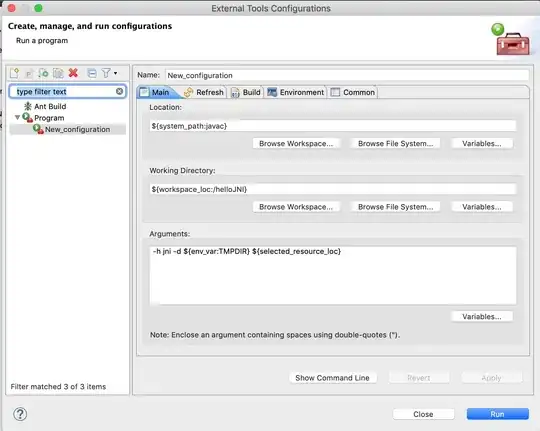Open the Environment tab
Image resolution: width=540 pixels, height=431 pixels.
295,92
